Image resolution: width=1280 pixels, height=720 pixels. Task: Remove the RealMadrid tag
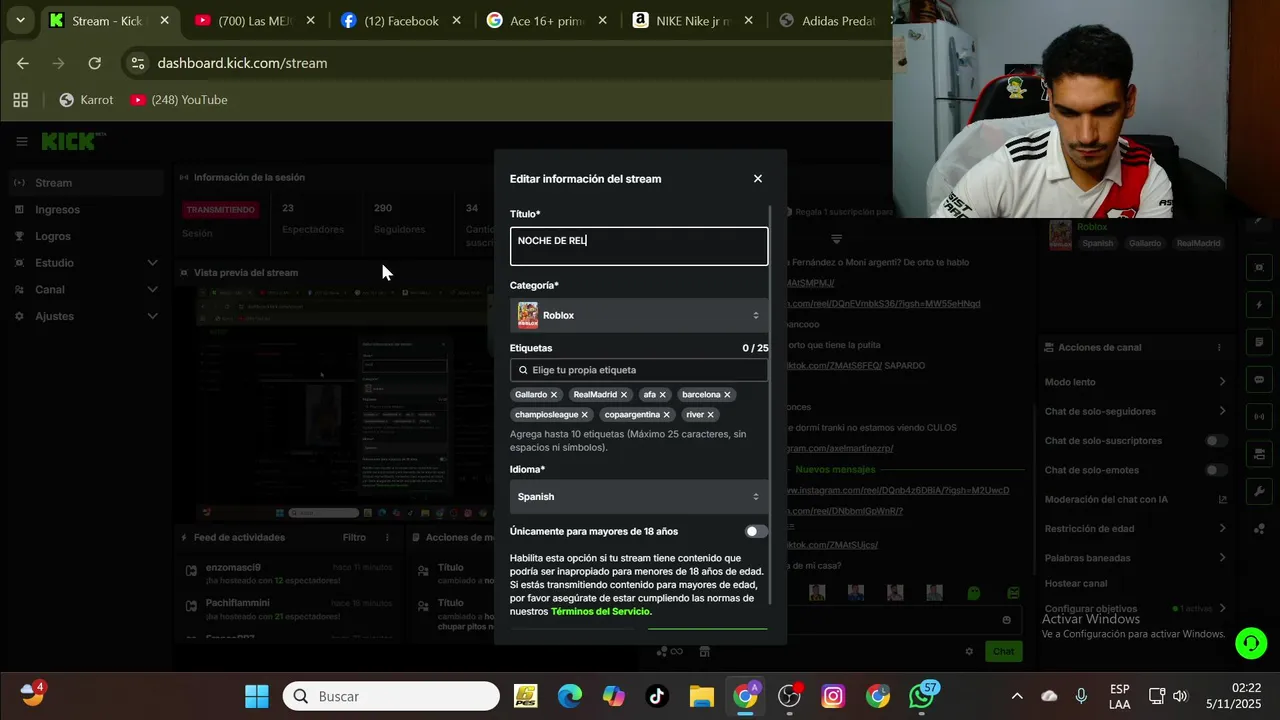(x=624, y=395)
